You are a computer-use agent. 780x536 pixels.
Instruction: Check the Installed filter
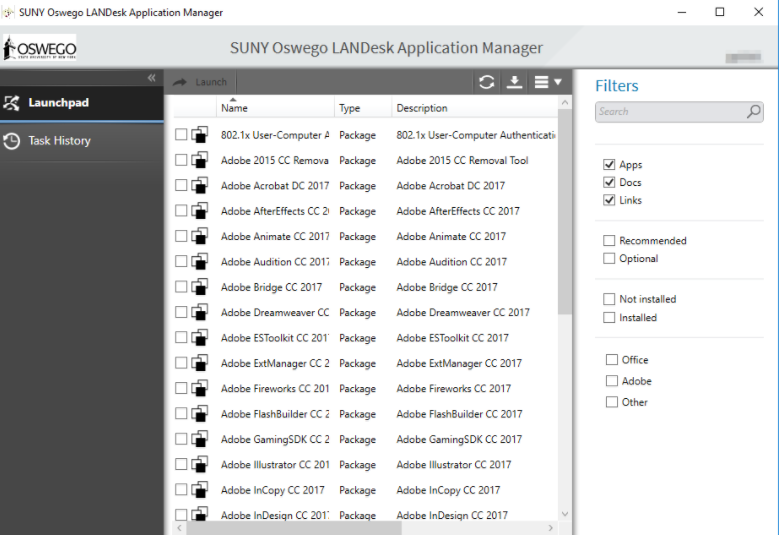[609, 318]
